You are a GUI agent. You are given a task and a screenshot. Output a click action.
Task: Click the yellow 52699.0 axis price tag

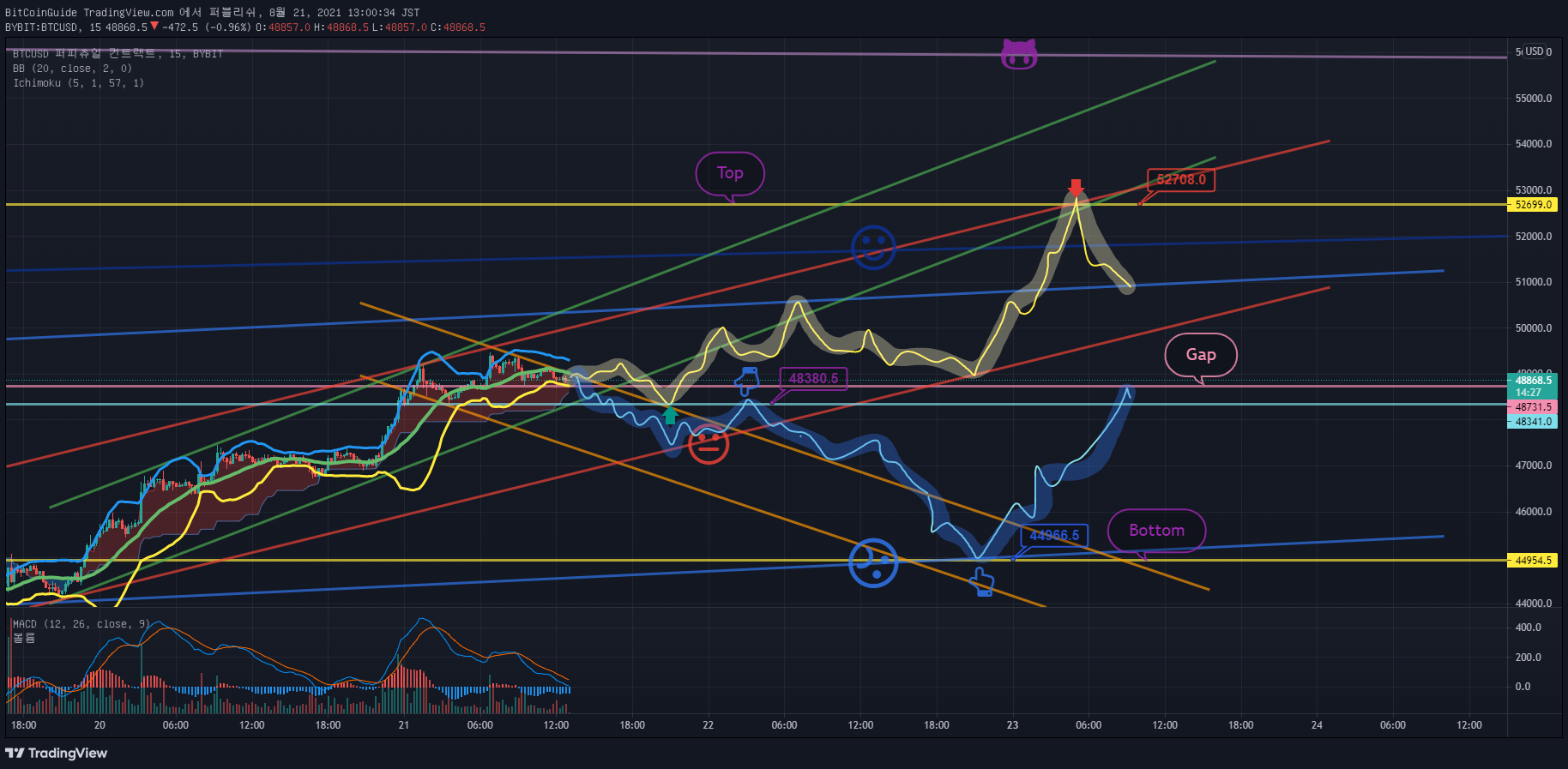pyautogui.click(x=1532, y=205)
